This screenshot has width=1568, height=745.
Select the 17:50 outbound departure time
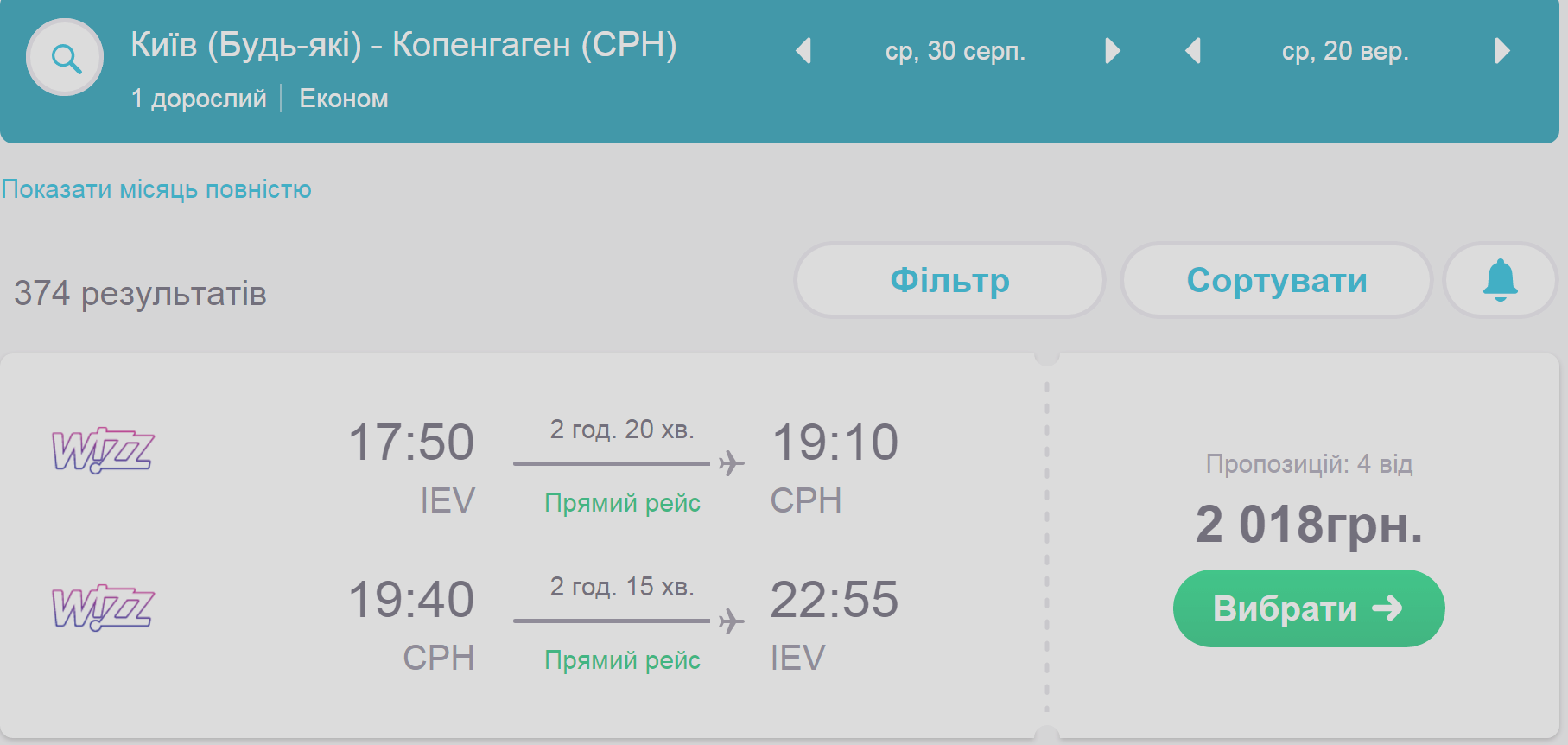(411, 443)
